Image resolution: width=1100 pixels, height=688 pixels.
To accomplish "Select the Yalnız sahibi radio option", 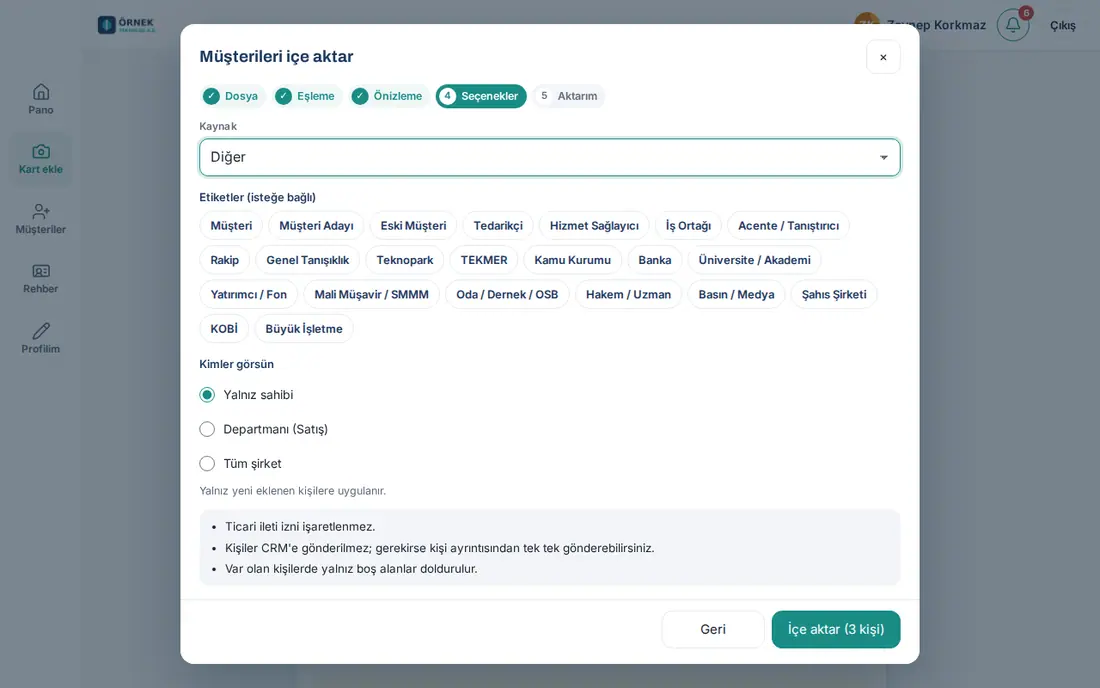I will coord(207,395).
